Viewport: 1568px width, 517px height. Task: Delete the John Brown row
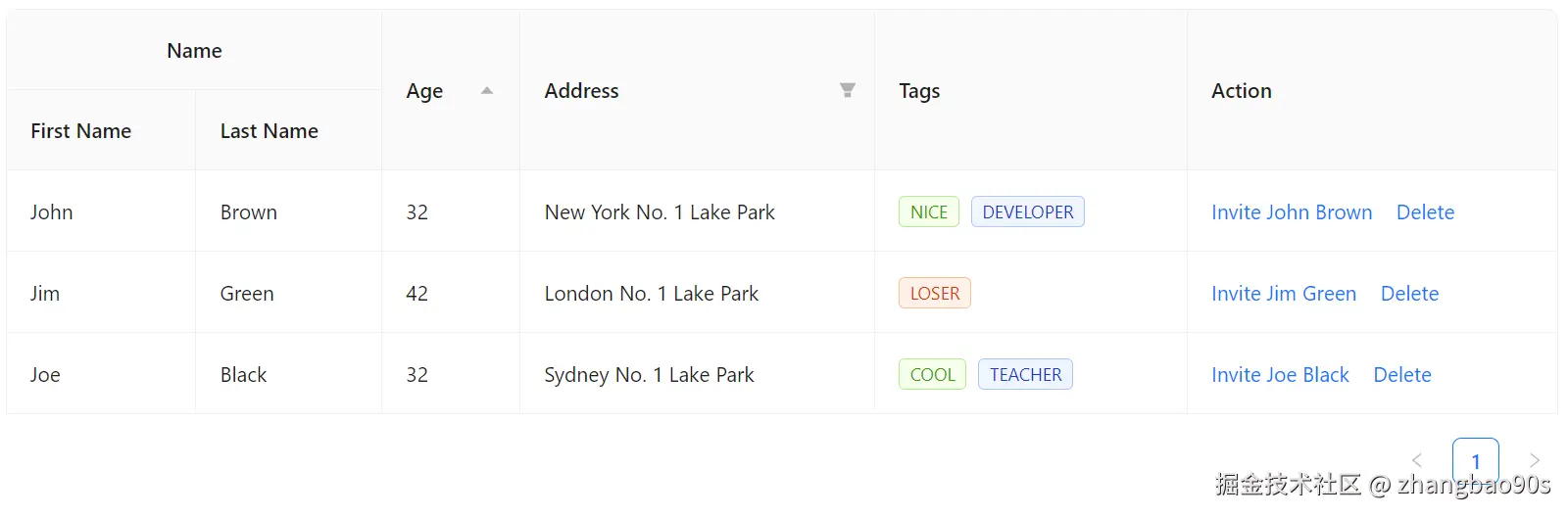(x=1425, y=212)
